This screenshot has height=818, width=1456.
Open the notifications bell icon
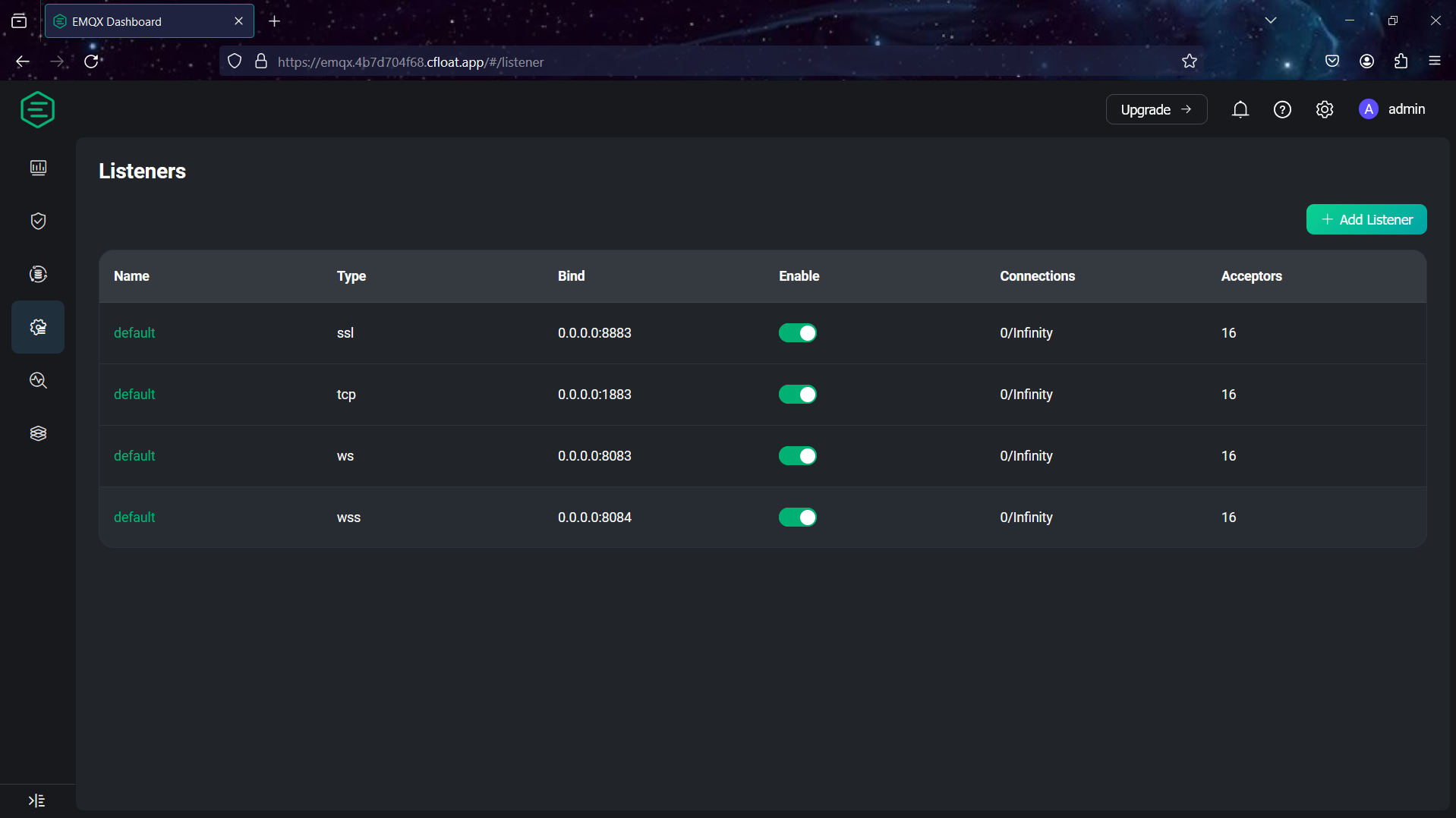1240,110
